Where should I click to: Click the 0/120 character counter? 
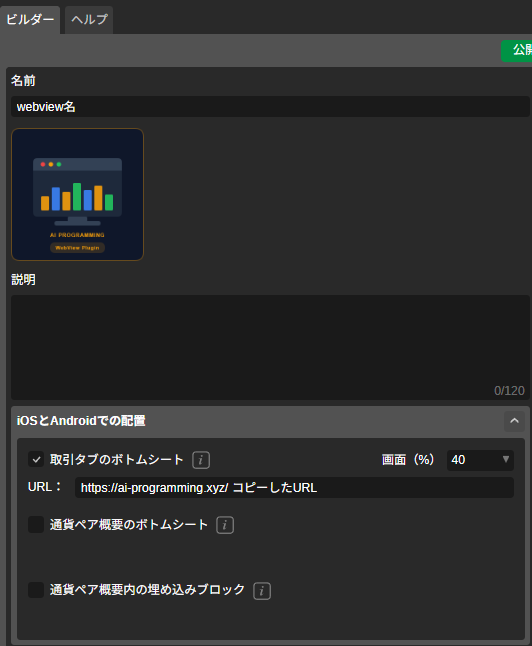509,391
